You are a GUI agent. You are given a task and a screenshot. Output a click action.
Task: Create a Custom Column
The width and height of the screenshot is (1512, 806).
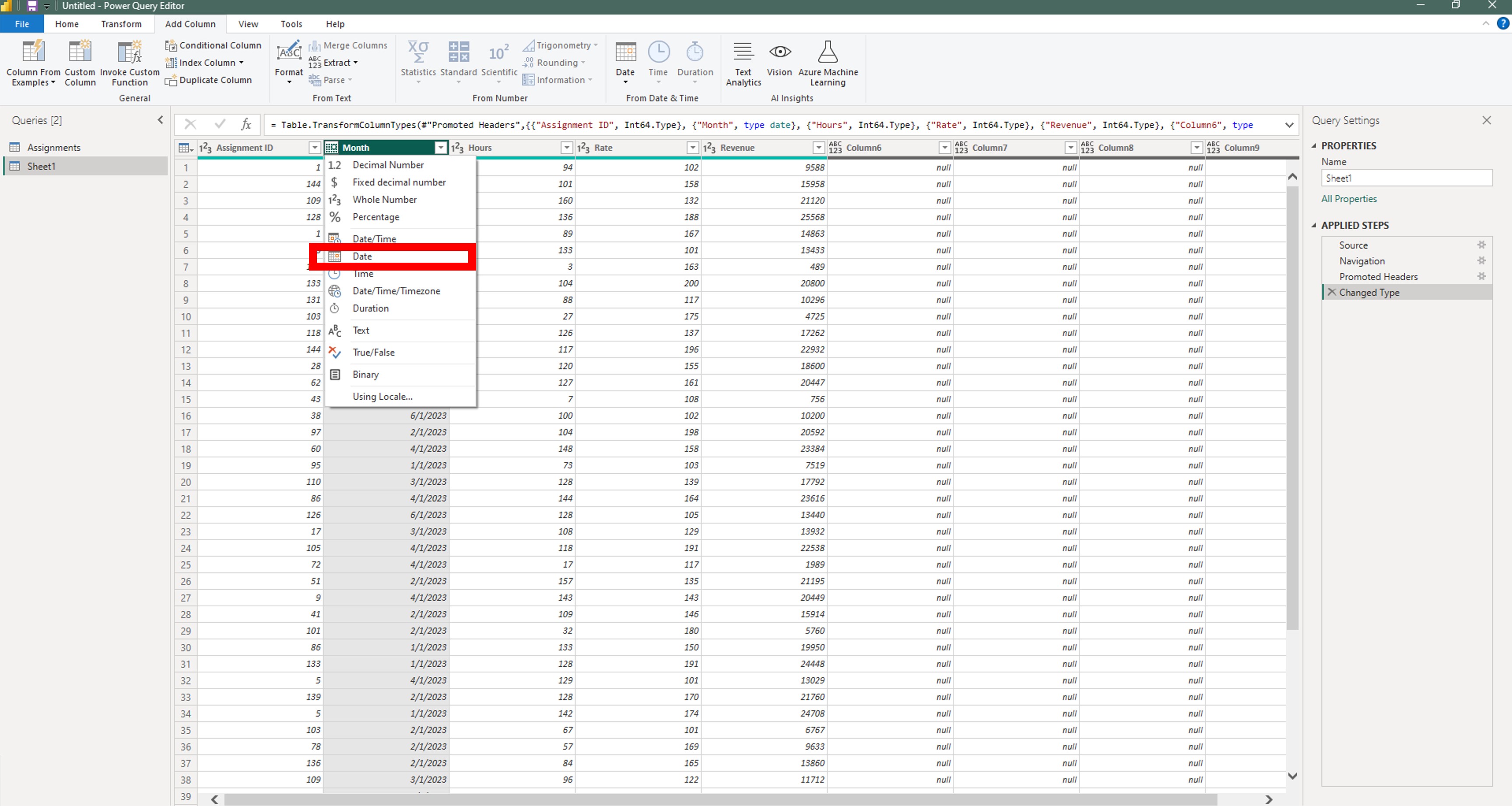tap(80, 63)
